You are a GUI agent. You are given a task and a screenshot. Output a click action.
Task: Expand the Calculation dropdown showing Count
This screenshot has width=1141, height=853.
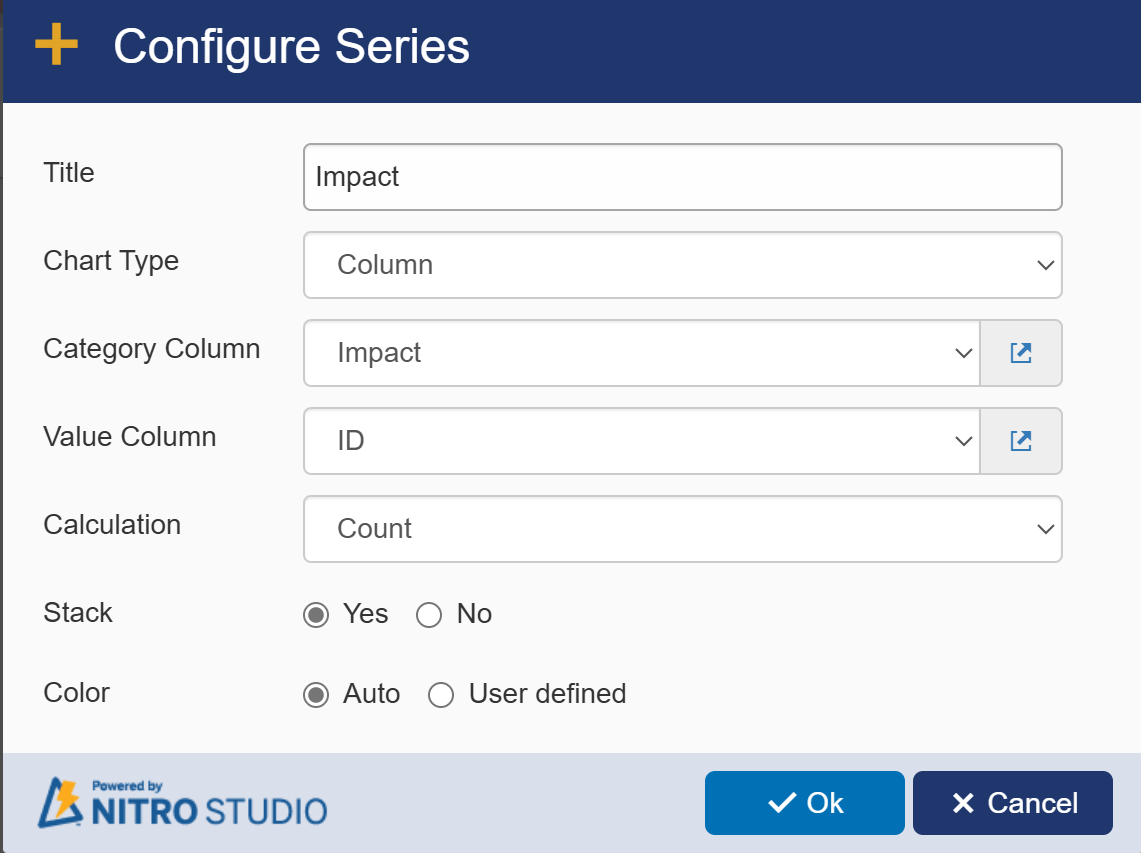tap(683, 529)
